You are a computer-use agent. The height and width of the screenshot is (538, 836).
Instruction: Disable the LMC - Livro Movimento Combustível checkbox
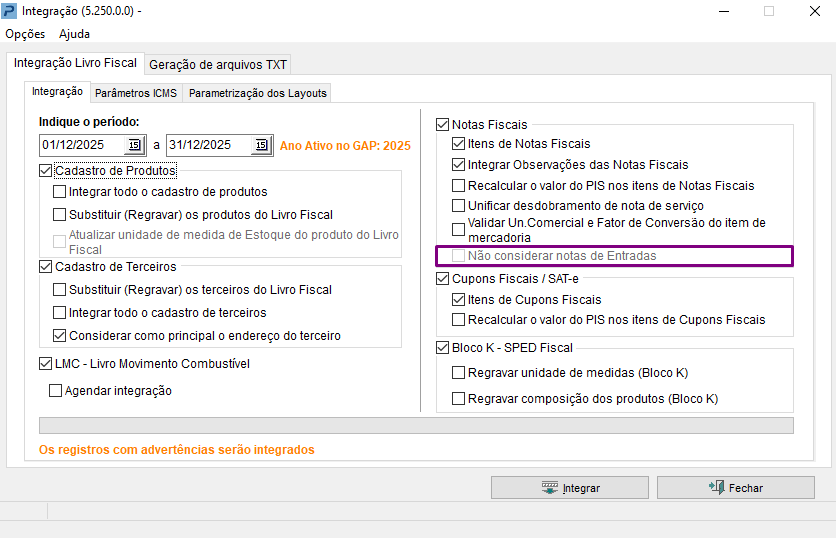46,364
